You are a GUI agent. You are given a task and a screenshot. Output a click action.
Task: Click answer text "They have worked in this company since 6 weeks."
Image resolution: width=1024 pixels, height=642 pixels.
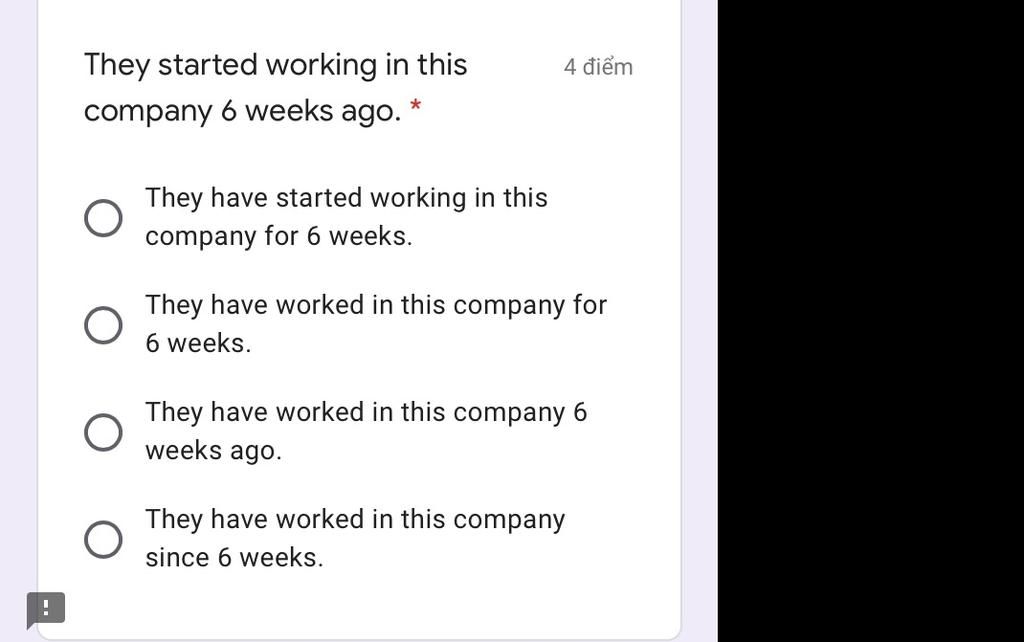(355, 538)
